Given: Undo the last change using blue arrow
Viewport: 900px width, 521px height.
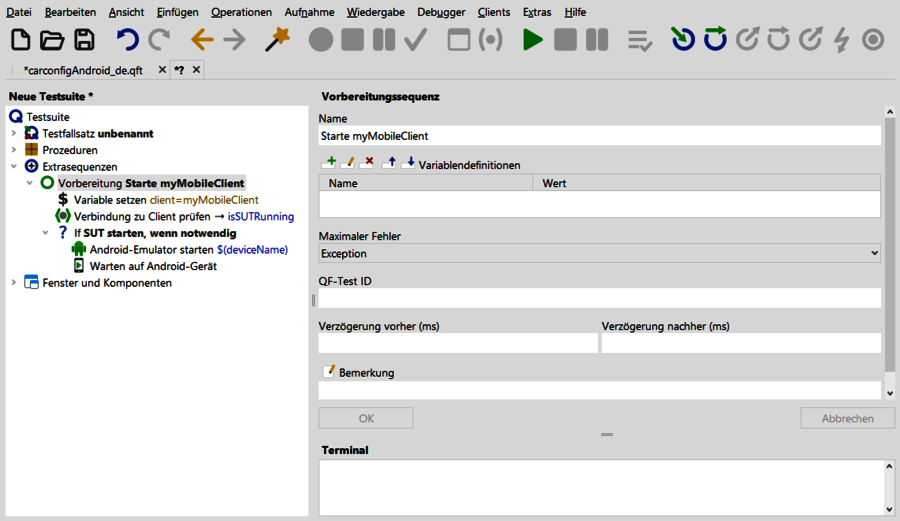Looking at the screenshot, I should [x=127, y=40].
